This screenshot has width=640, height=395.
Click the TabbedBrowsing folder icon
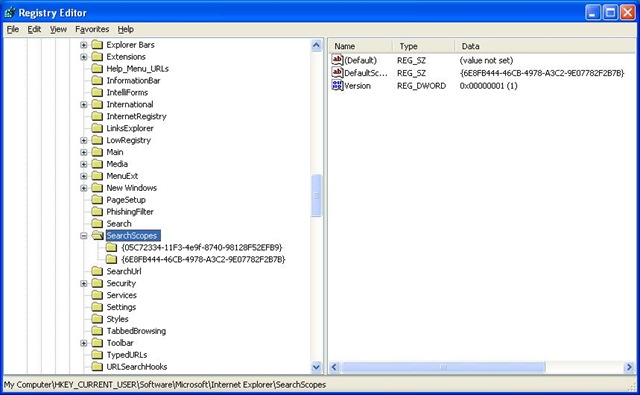[97, 331]
